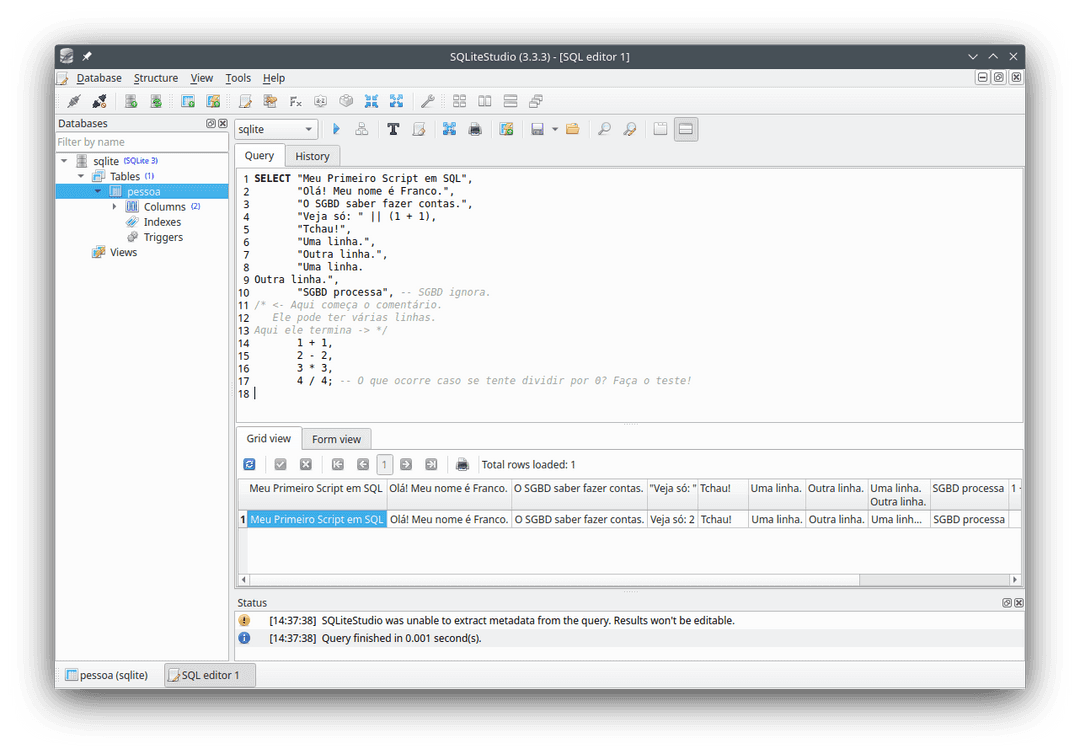Pin the SQL editor window

(88, 56)
